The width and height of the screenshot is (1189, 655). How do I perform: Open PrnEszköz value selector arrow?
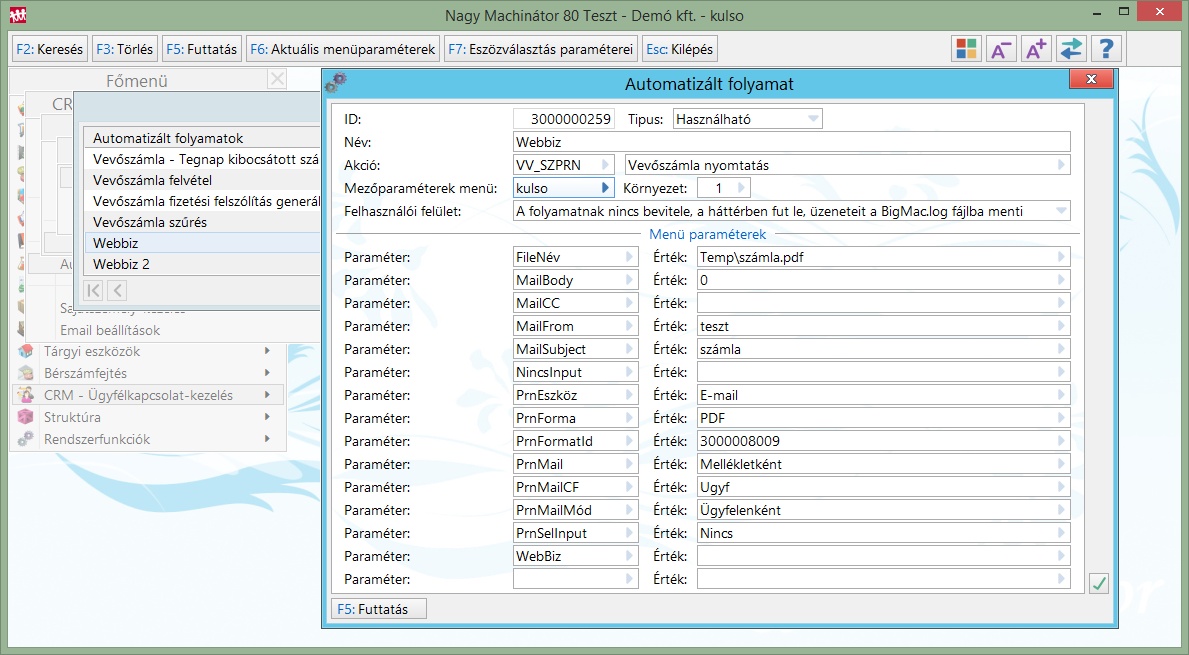pos(1061,395)
